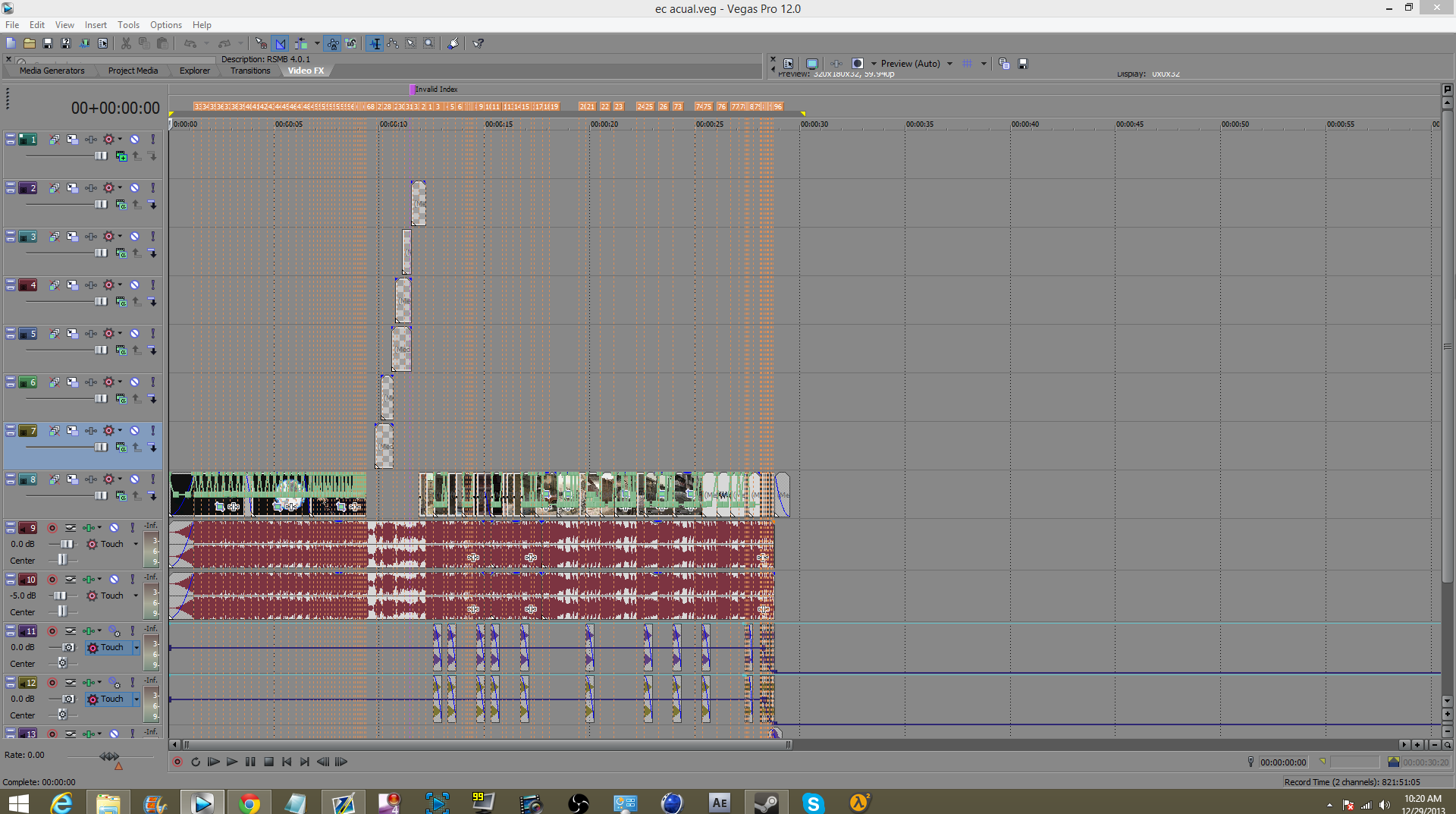Open the Auto Ripple mode dropdown arrow
The image size is (1456, 814).
click(x=317, y=43)
